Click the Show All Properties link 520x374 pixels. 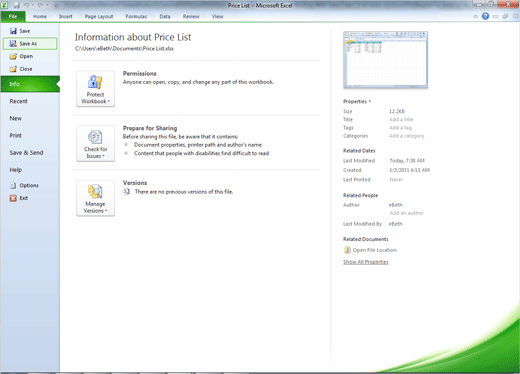tap(366, 262)
